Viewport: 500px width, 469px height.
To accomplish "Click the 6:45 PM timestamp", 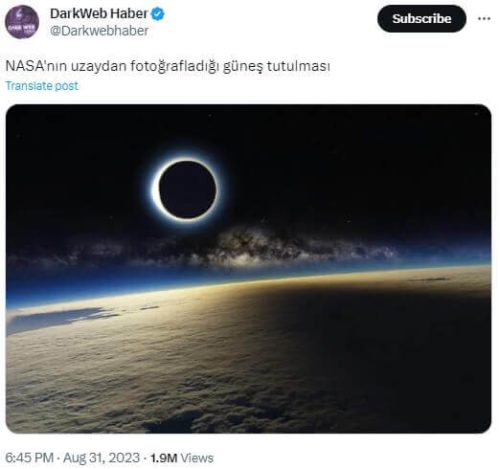I will (x=29, y=458).
